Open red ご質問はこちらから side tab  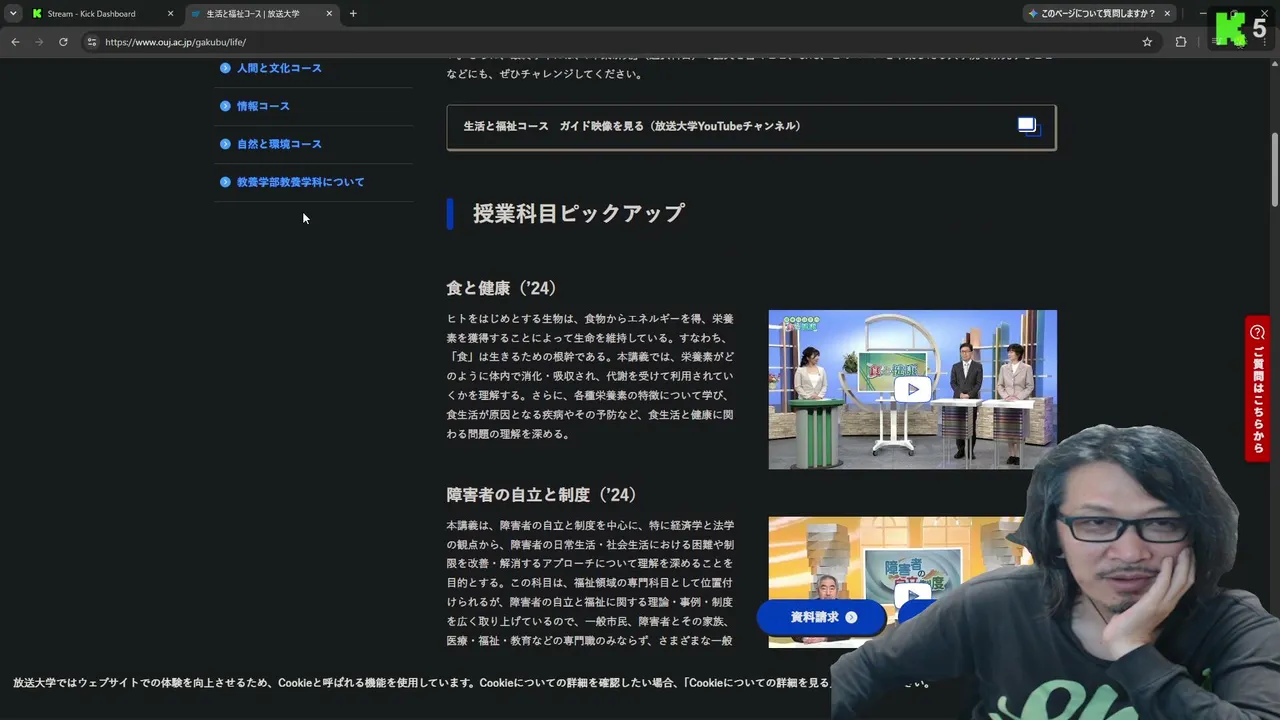coord(1257,389)
